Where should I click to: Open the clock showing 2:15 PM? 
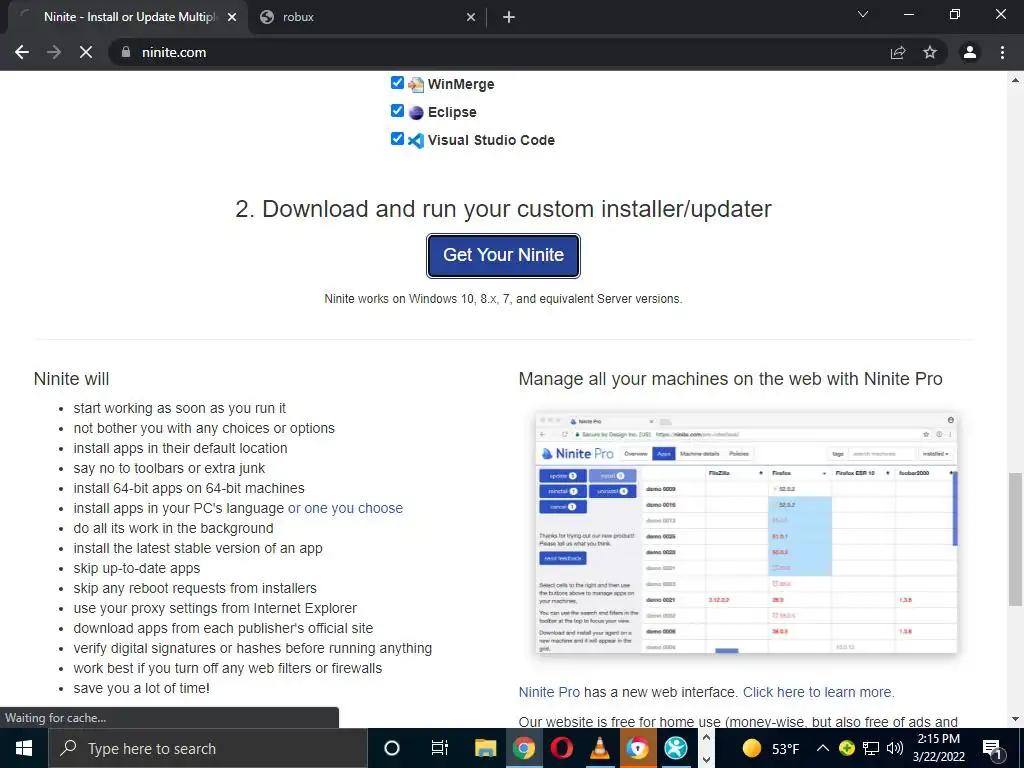coord(938,748)
